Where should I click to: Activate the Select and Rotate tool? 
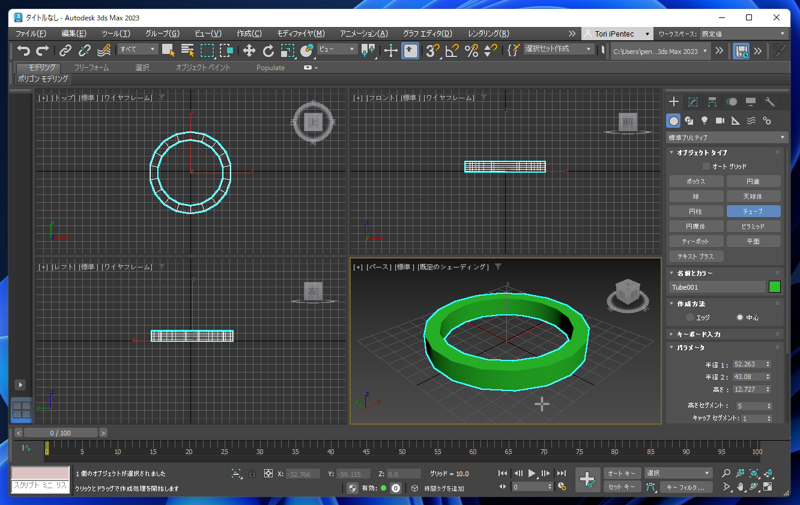click(x=268, y=50)
